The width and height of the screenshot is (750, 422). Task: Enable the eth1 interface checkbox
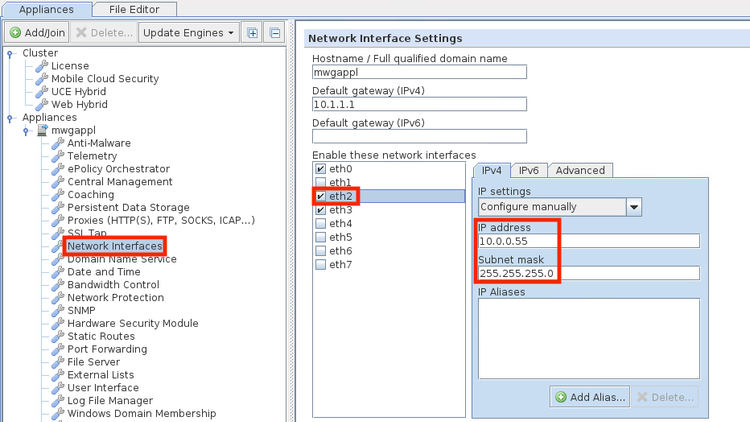click(320, 183)
